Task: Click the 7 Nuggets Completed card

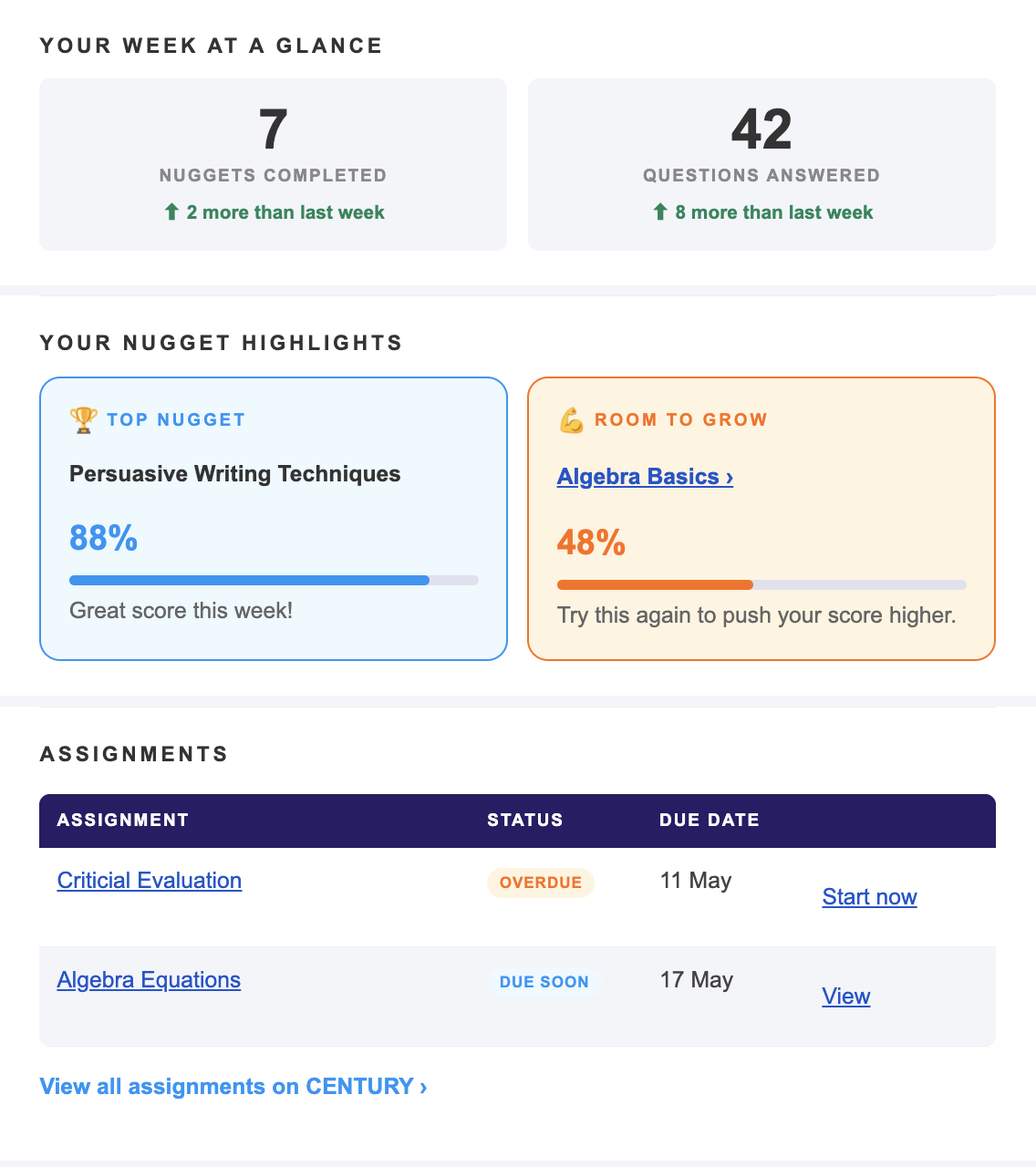Action: [273, 164]
